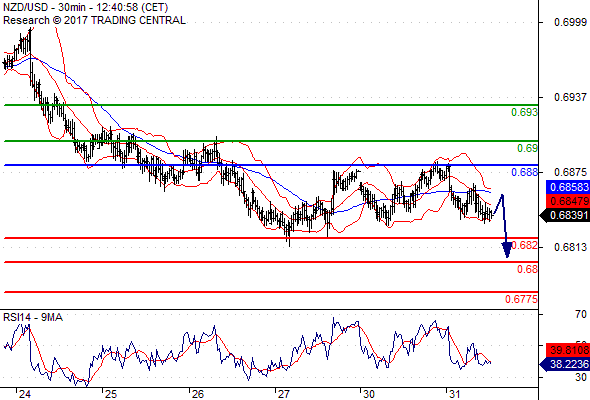Click the blue 0.688 pivot label
This screenshot has height=400, width=590.
pos(524,172)
